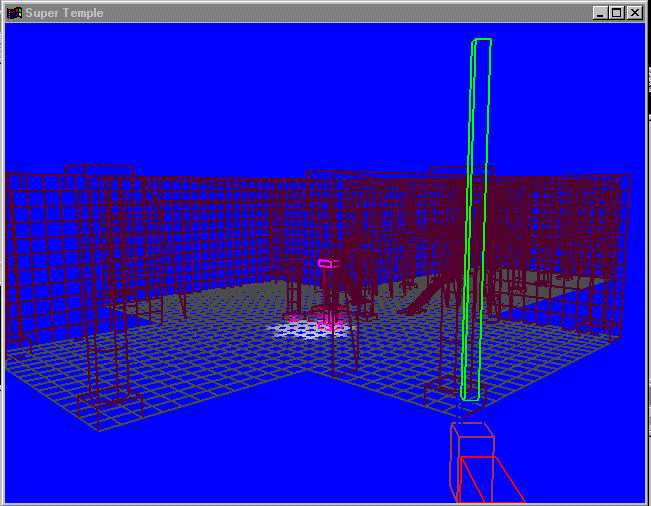Select the magenta figure on the floor
Viewport: 651px width, 506px height.
[x=329, y=320]
